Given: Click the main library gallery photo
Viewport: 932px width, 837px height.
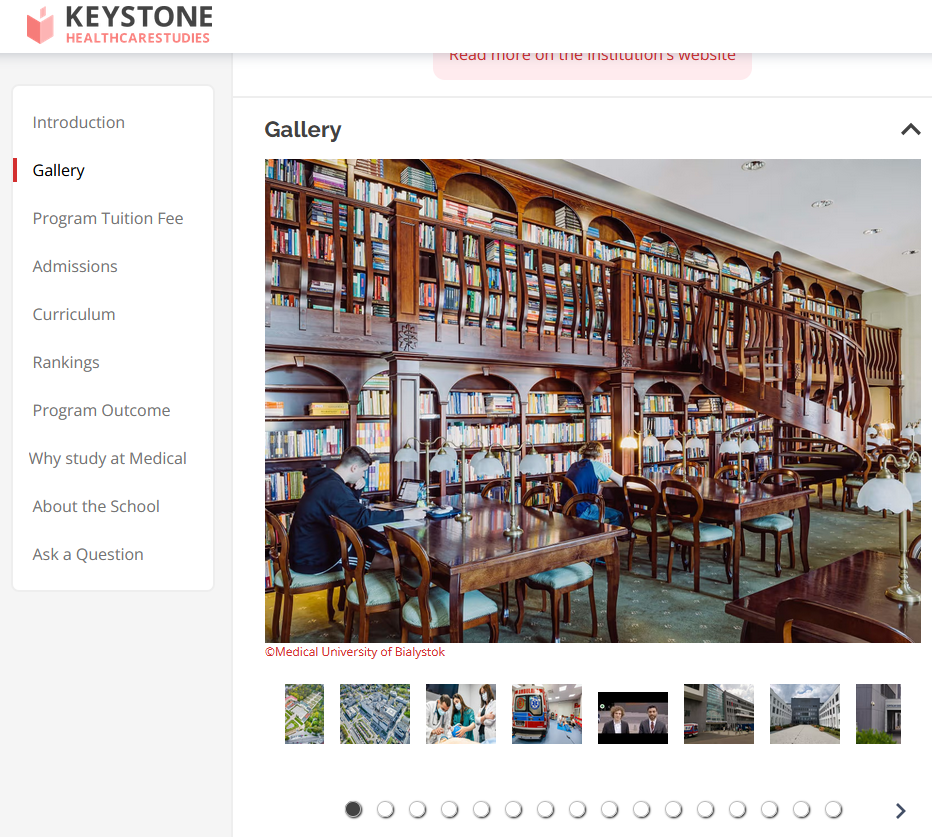Looking at the screenshot, I should click(x=592, y=400).
